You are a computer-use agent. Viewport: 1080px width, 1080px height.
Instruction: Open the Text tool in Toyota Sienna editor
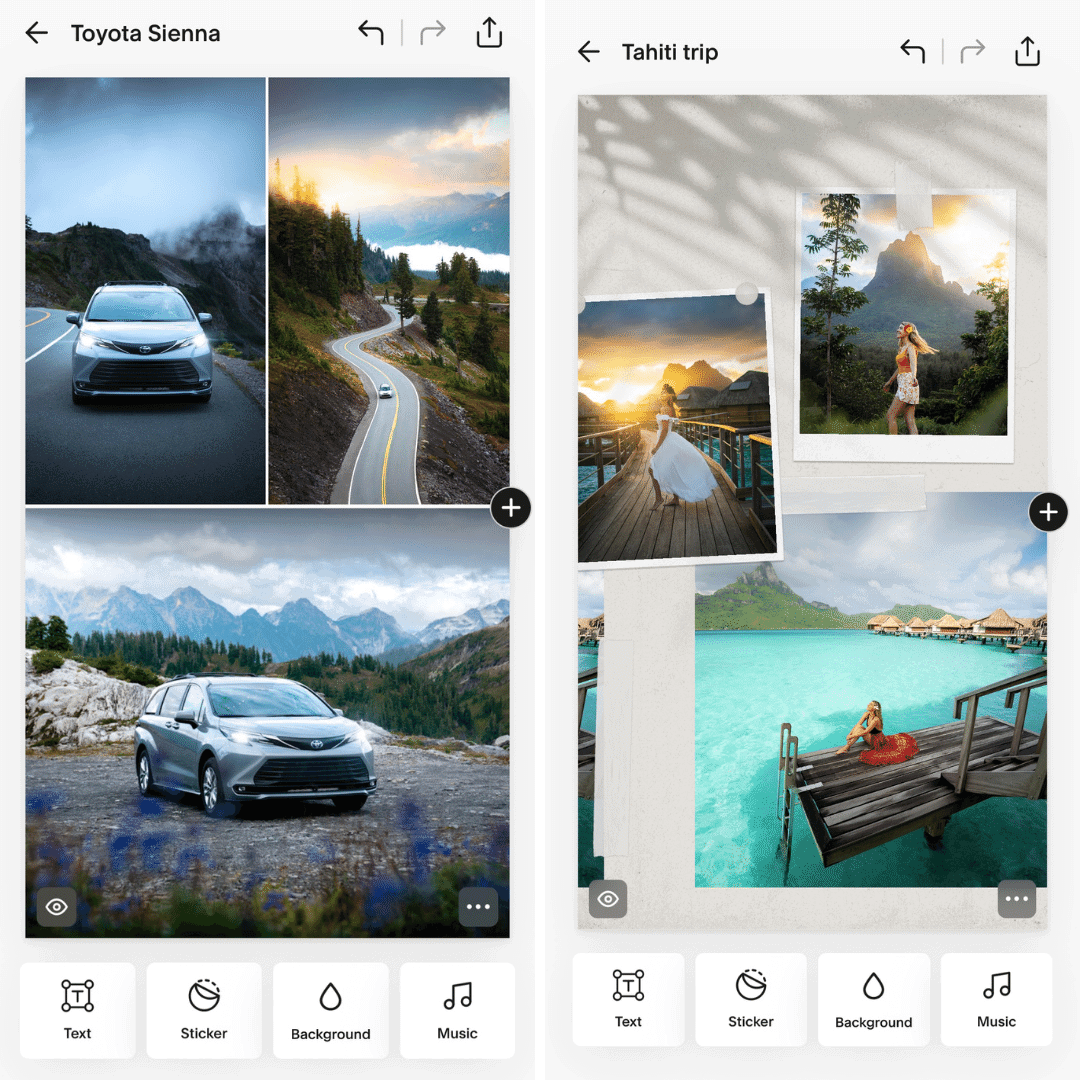[77, 1010]
